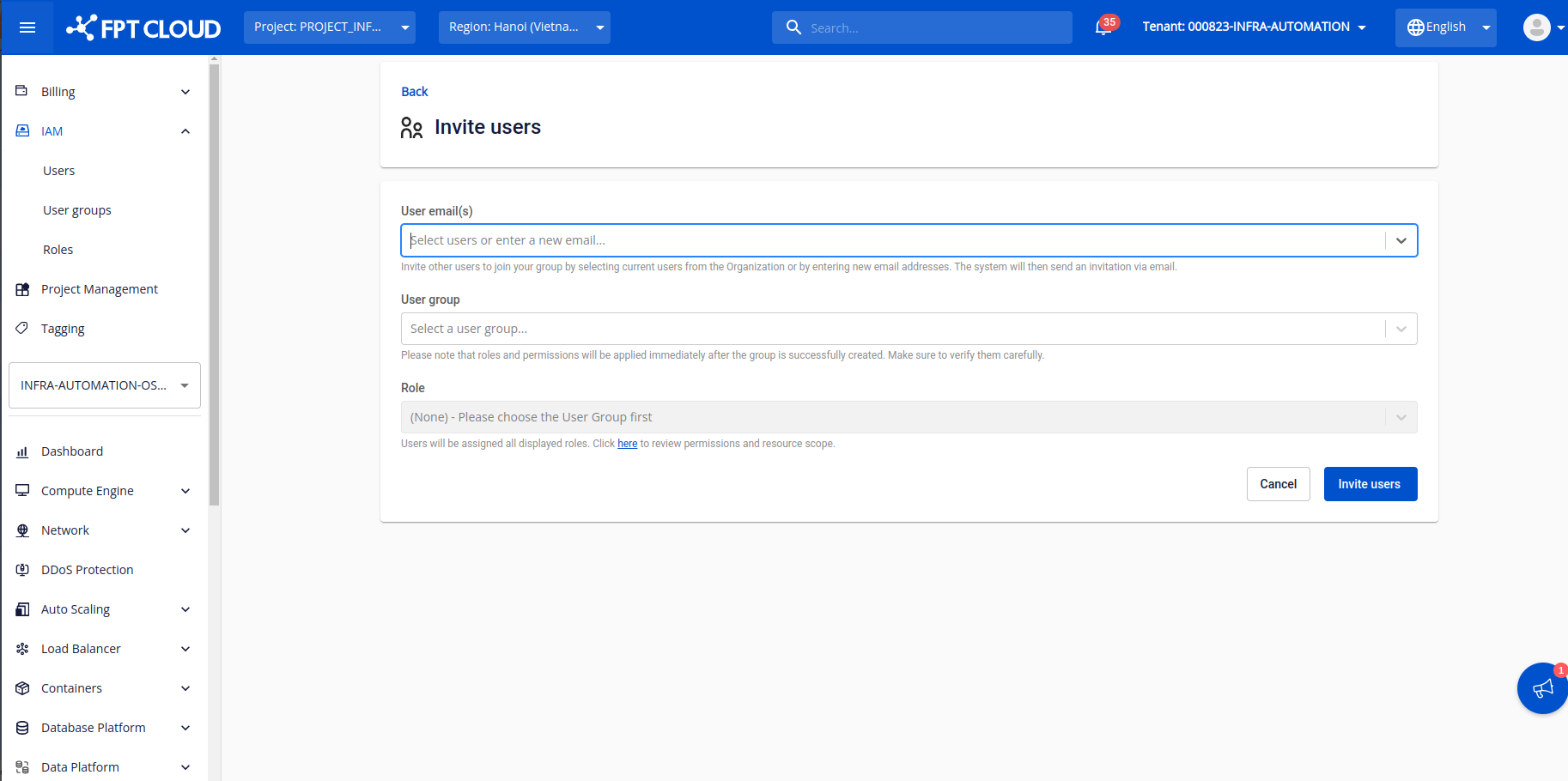Collapse the IAM menu section

pos(185,131)
